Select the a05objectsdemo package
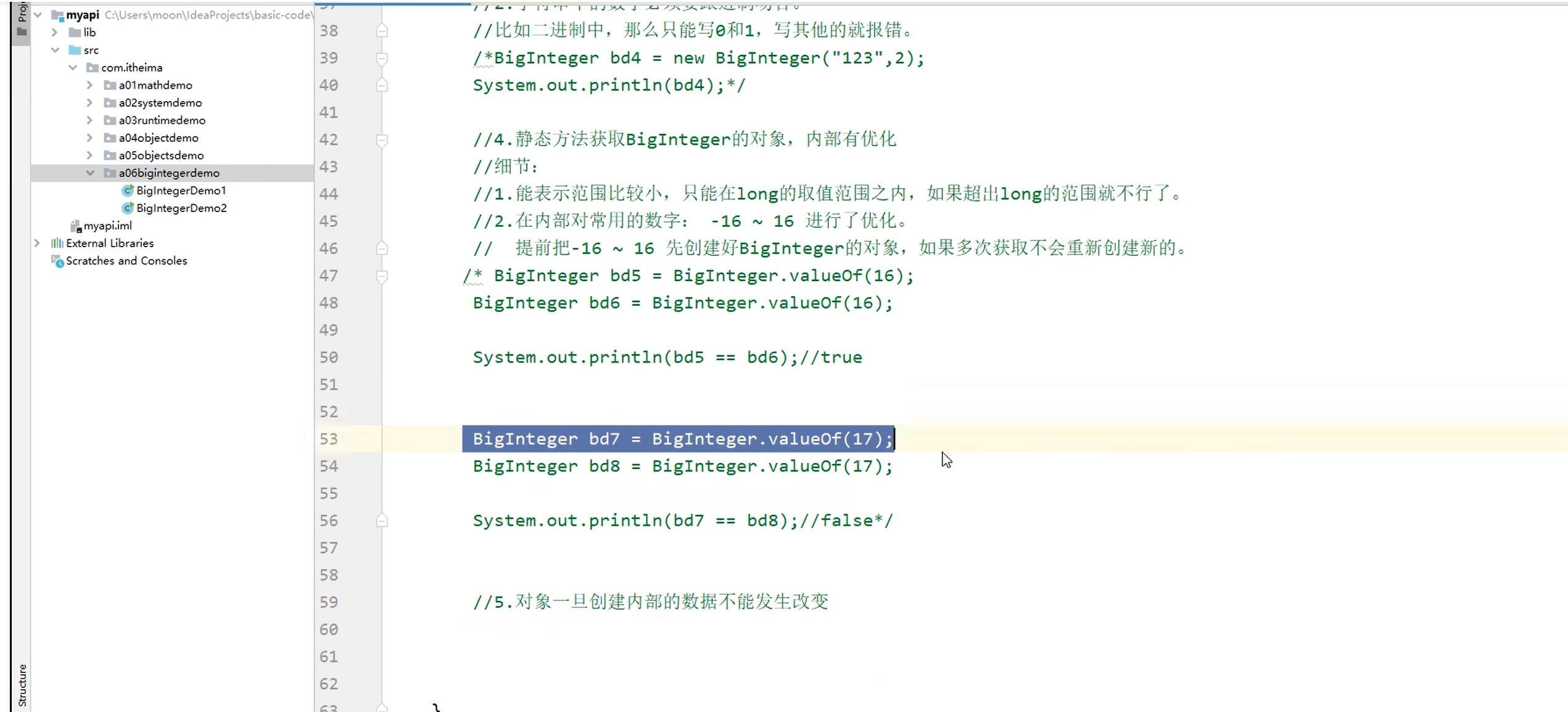The width and height of the screenshot is (1568, 712). [x=160, y=155]
